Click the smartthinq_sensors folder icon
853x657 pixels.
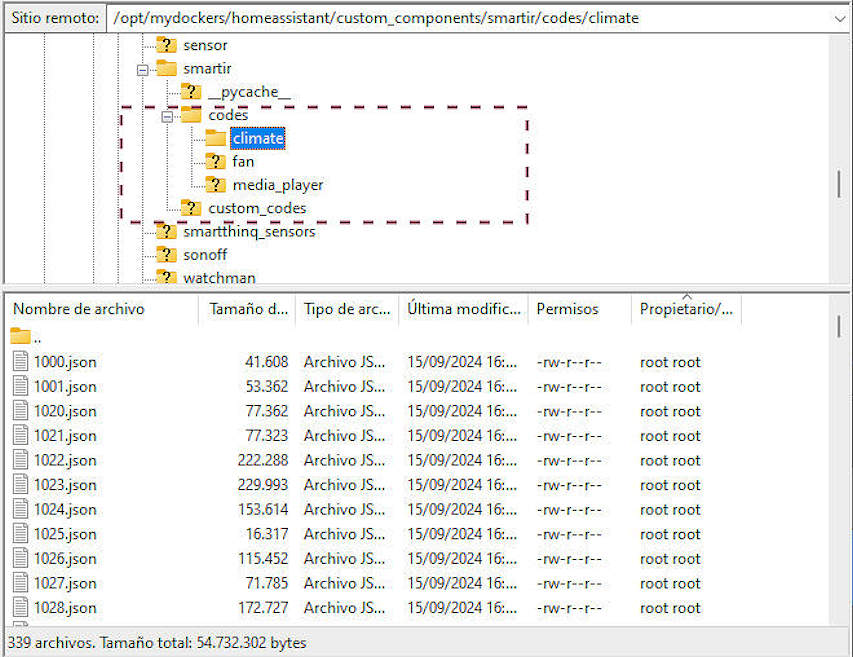coord(166,231)
